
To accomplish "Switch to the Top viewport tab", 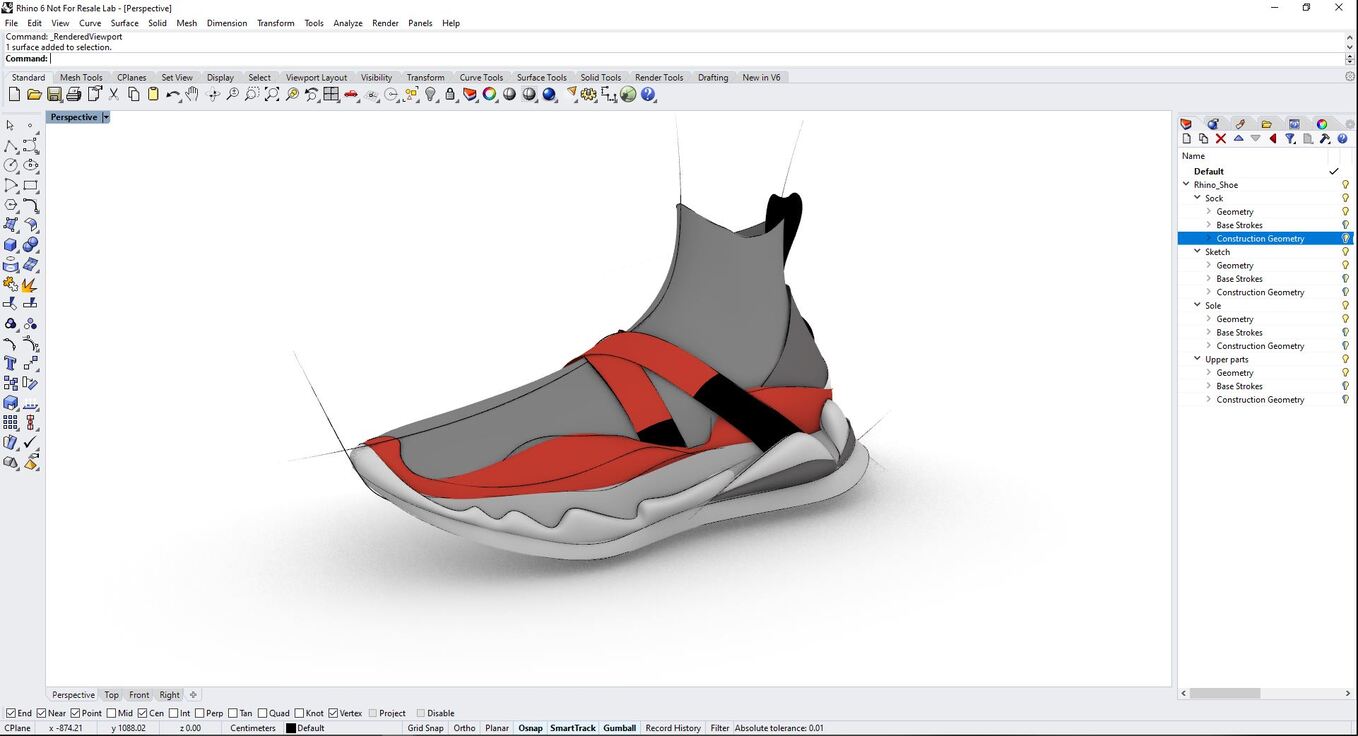I will pyautogui.click(x=111, y=695).
